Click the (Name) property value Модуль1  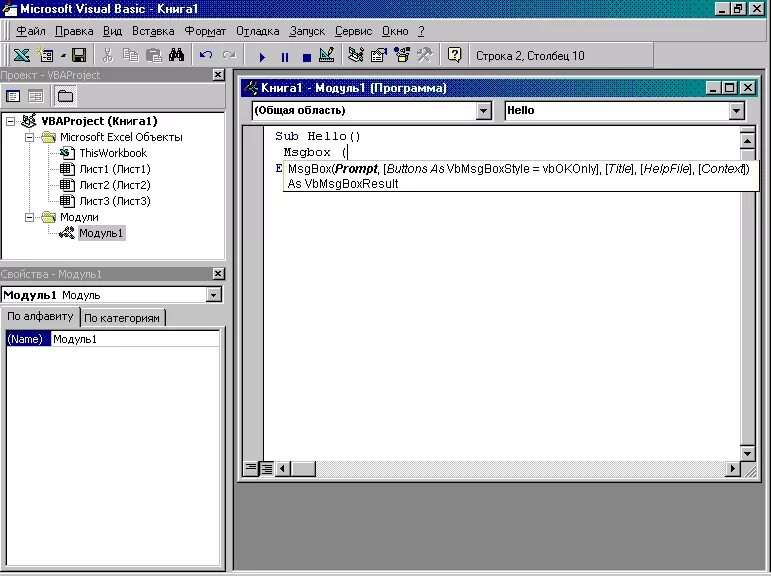135,339
